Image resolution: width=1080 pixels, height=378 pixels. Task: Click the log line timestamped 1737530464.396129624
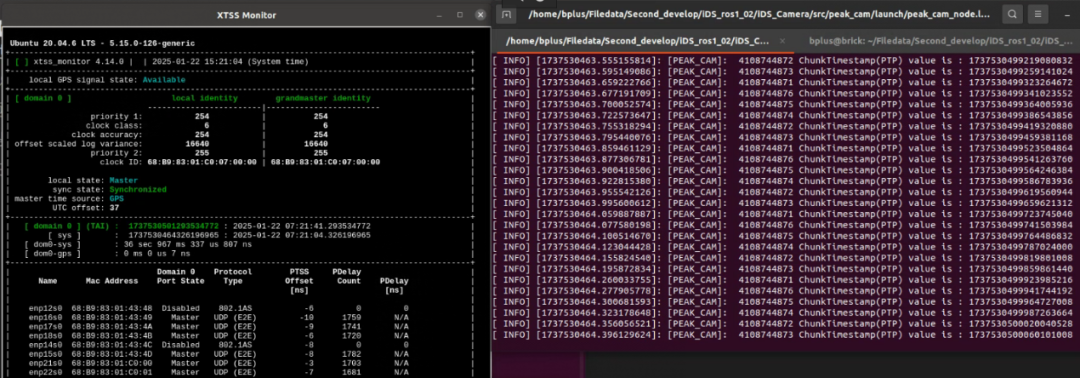click(x=782, y=335)
